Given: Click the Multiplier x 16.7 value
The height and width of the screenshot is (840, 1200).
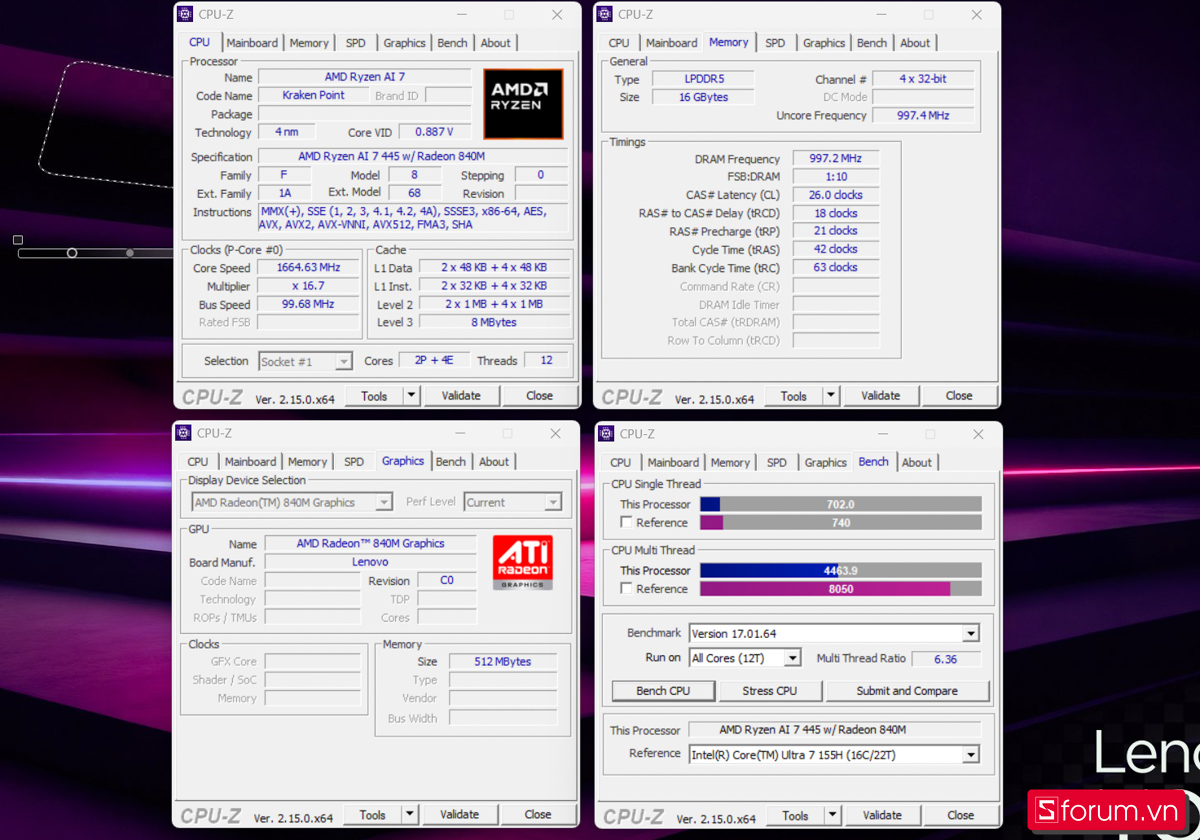Looking at the screenshot, I should [x=308, y=286].
